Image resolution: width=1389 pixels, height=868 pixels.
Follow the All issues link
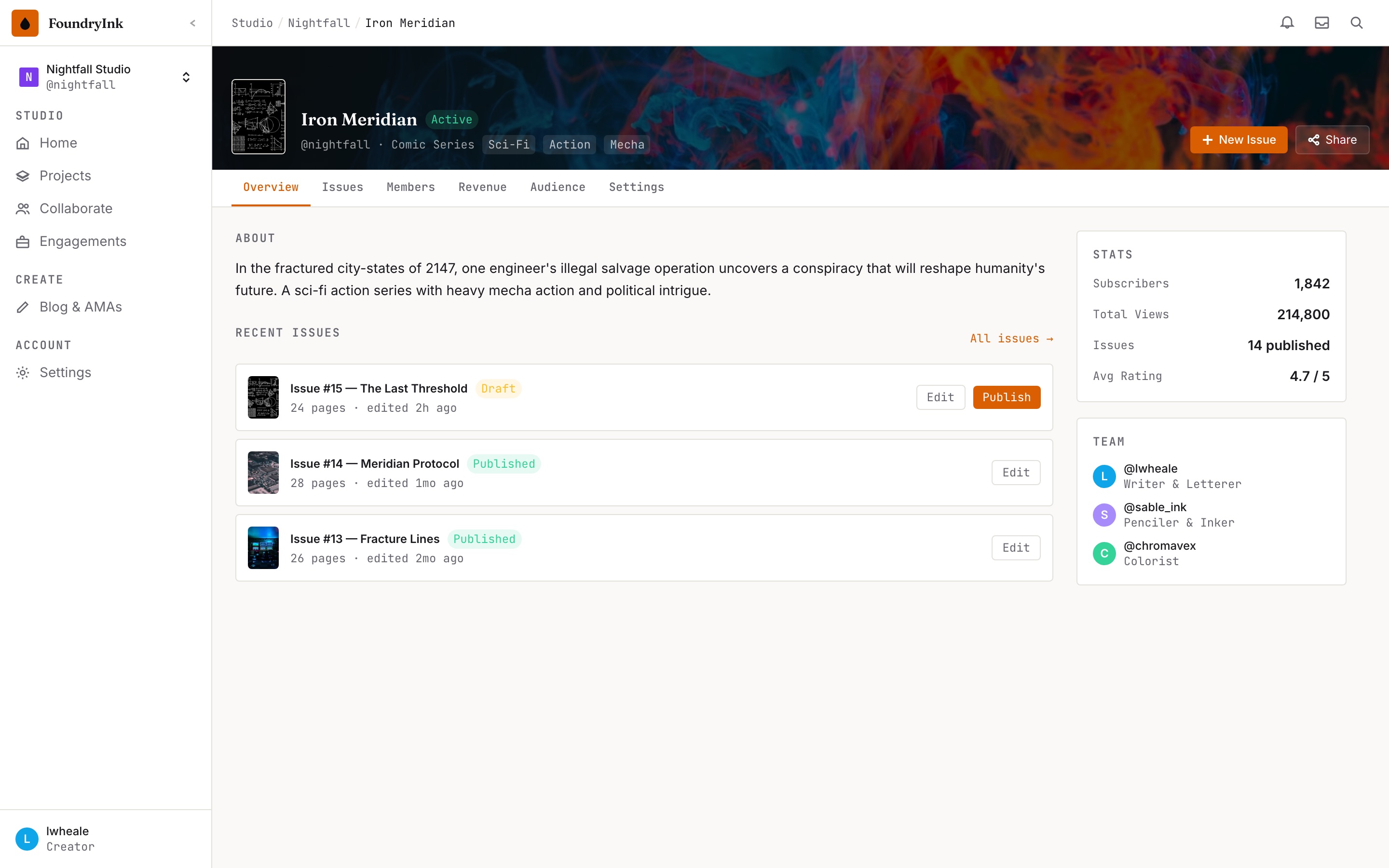point(1011,339)
